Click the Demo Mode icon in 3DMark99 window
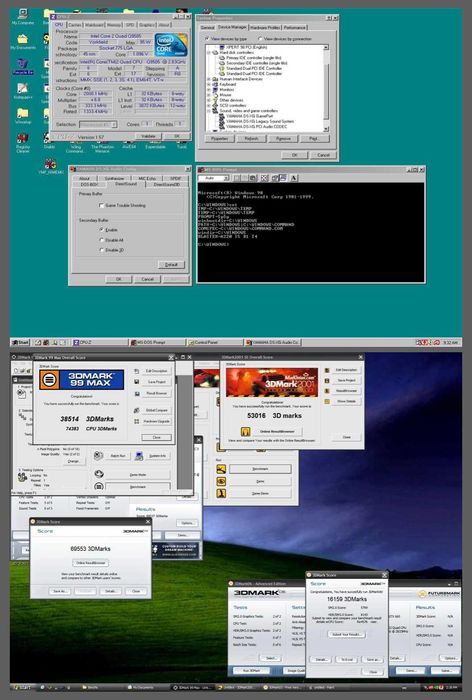472x700 pixels. tap(99, 474)
